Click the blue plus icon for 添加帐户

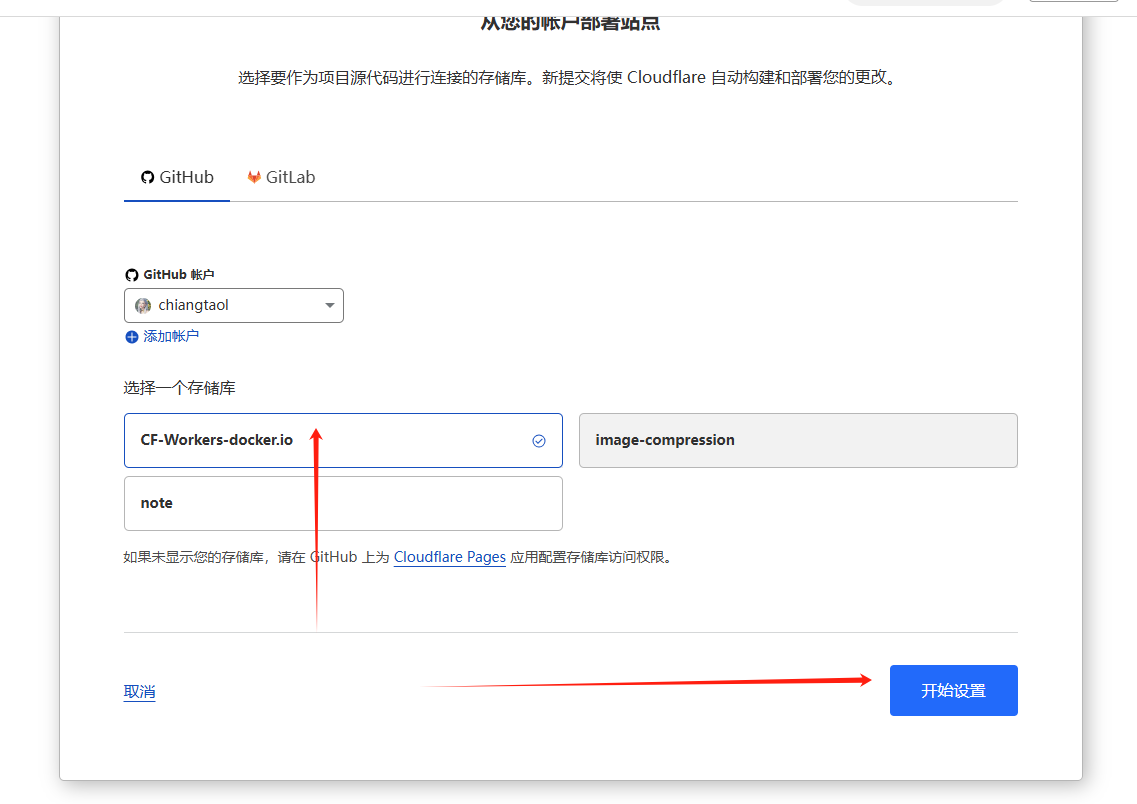pos(131,337)
